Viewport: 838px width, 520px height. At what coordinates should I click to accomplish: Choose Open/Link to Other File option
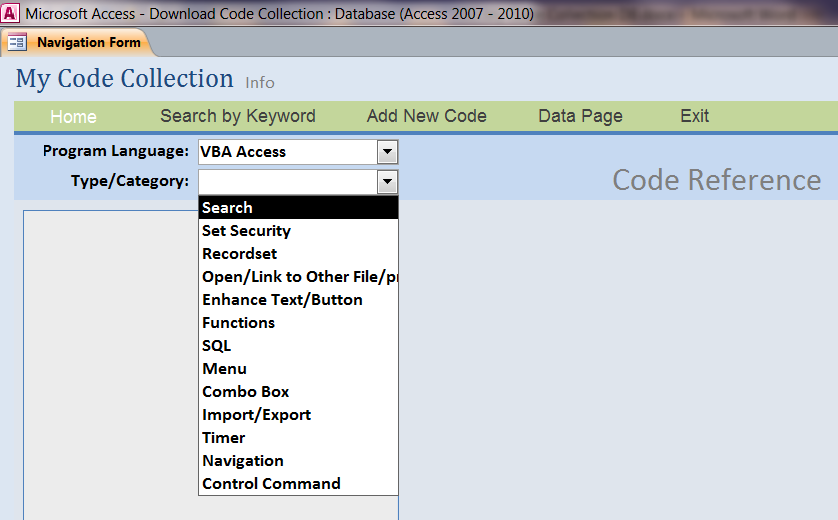pos(298,276)
